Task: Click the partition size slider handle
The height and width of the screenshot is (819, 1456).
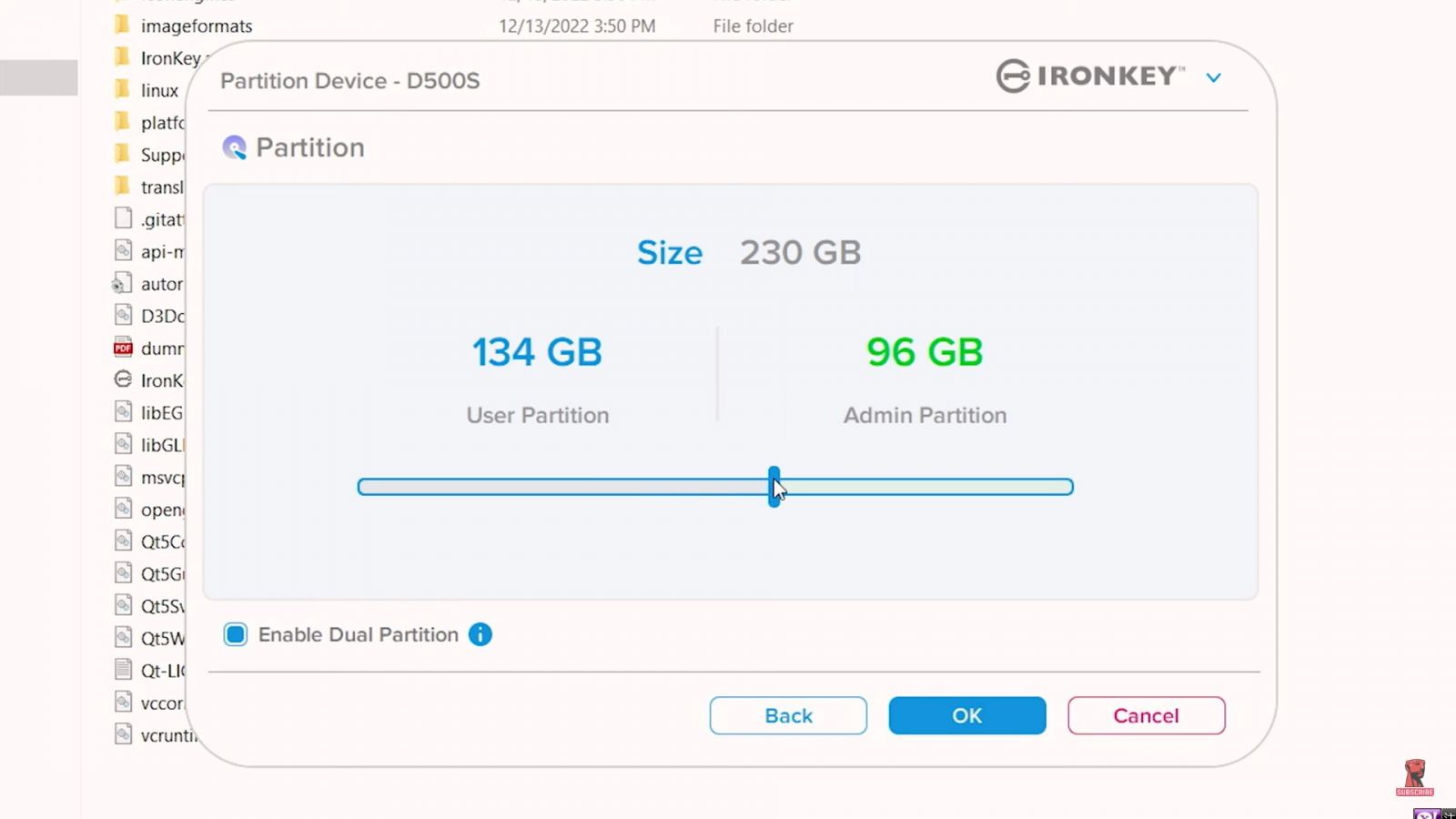Action: pos(773,487)
